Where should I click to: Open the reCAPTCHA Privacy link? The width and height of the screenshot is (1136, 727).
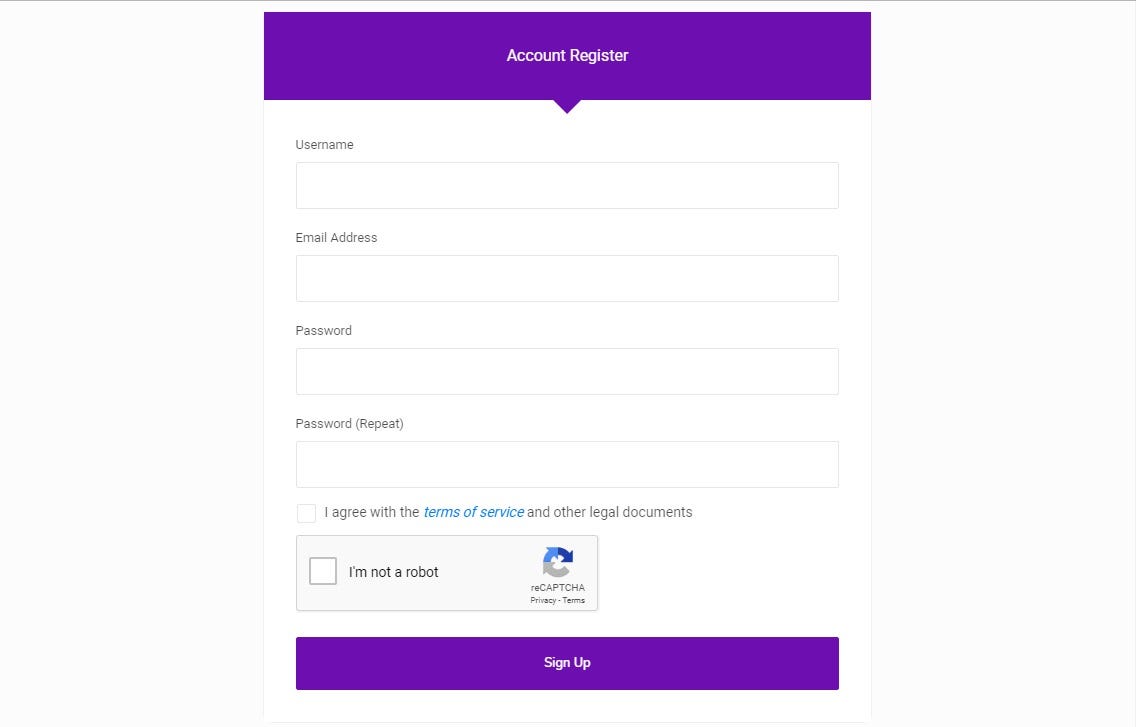pos(541,600)
